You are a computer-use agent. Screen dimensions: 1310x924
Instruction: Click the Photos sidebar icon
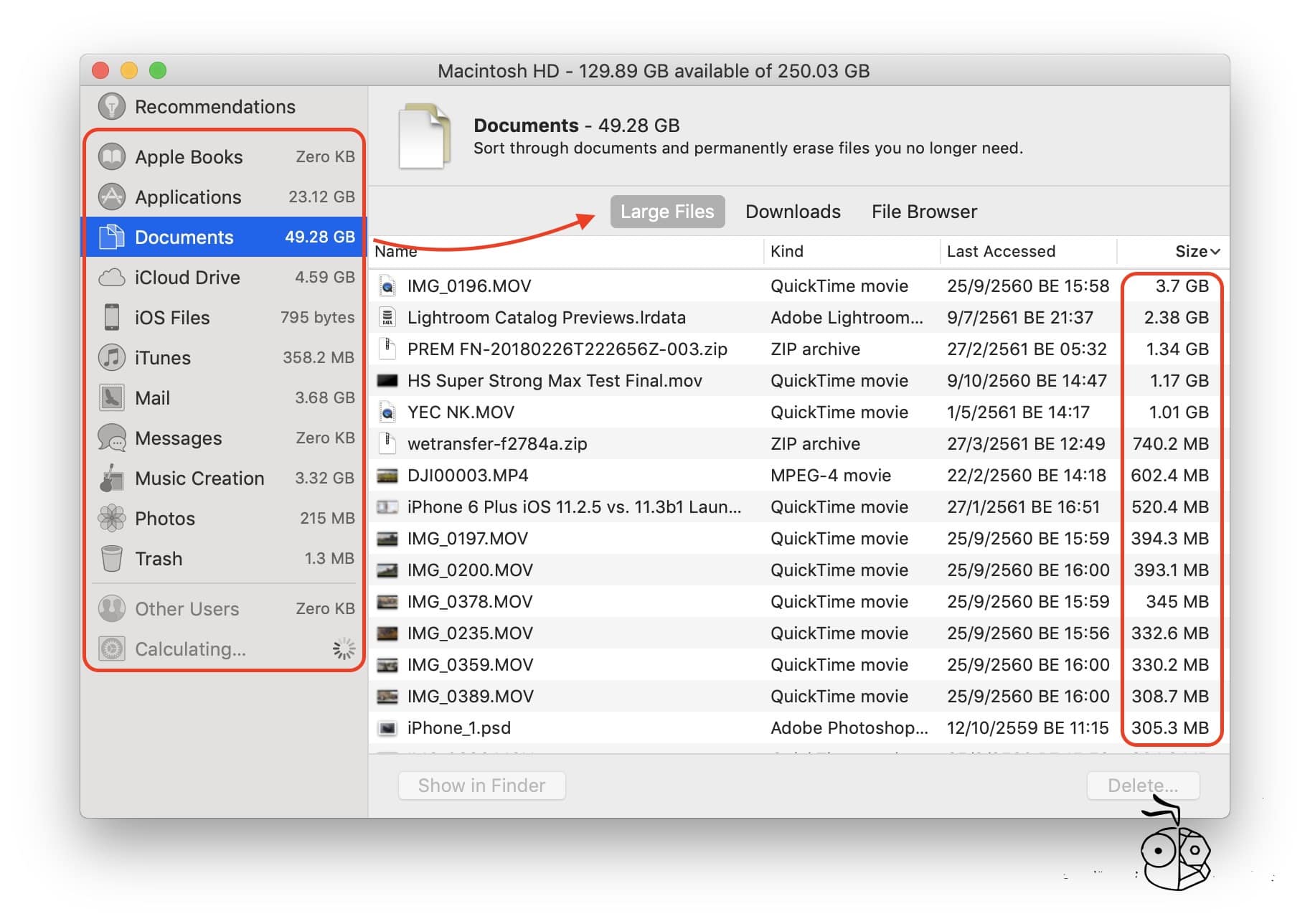[111, 518]
